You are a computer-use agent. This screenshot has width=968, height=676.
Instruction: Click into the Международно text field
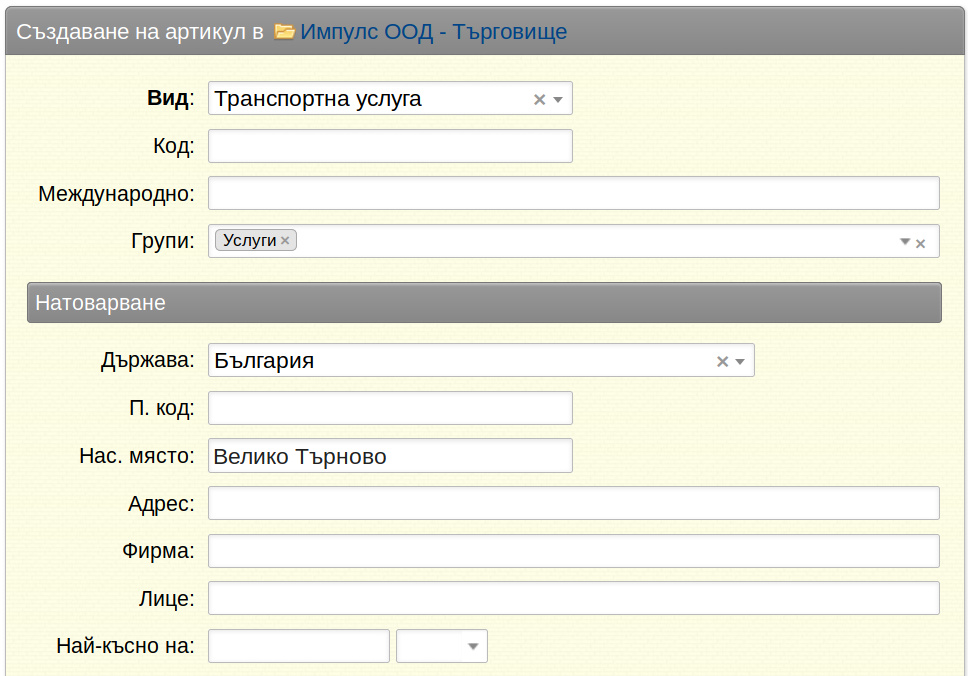[574, 193]
